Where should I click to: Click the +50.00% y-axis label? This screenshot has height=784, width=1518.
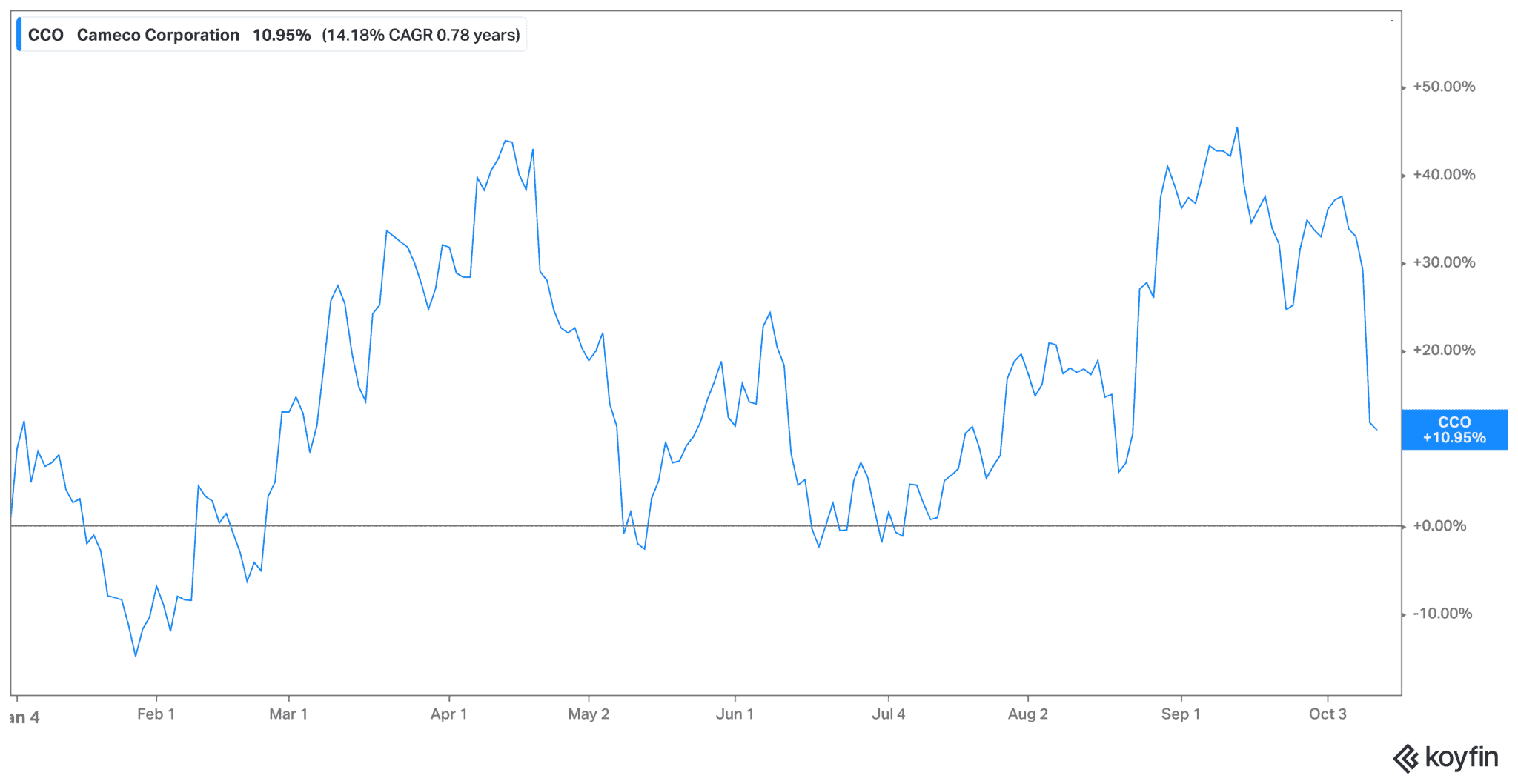[x=1444, y=87]
